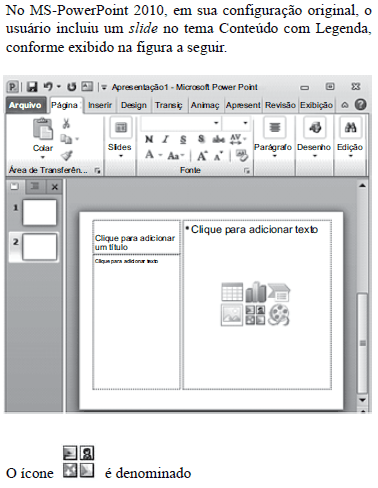Click the Parágrafo group button
This screenshot has height=488, width=378.
(273, 138)
